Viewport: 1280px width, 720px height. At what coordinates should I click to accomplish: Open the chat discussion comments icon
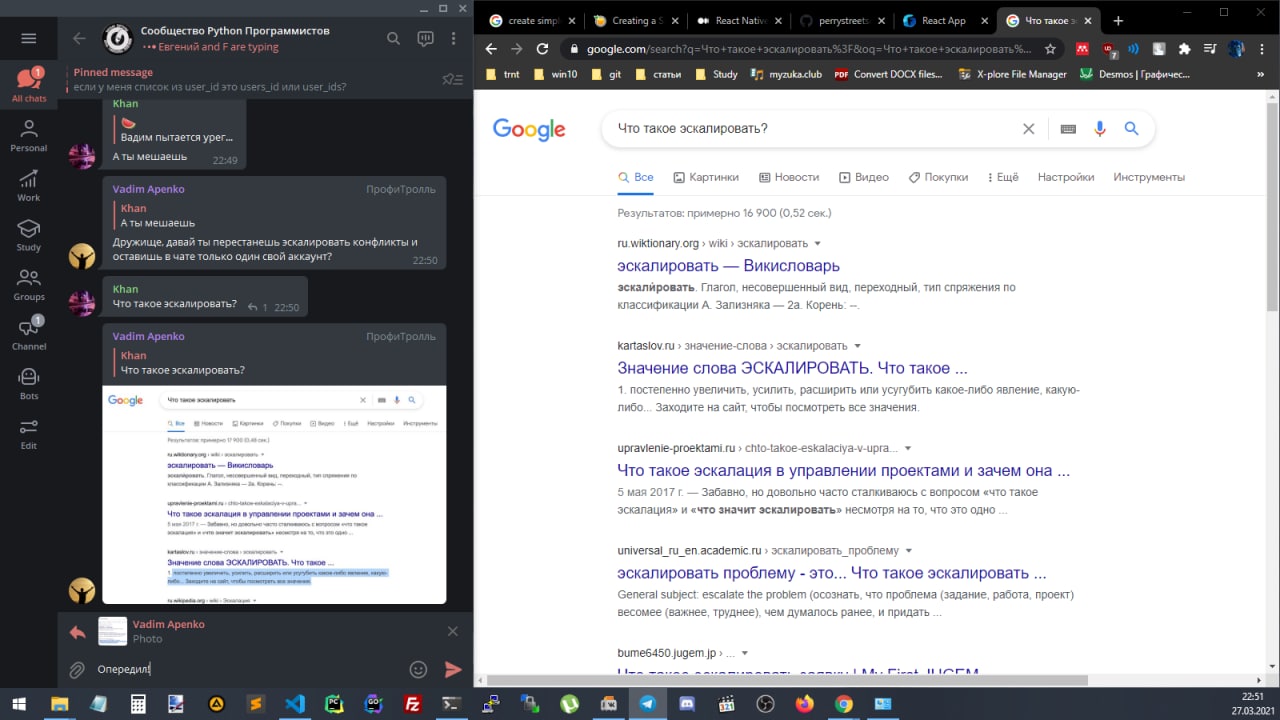coord(426,38)
